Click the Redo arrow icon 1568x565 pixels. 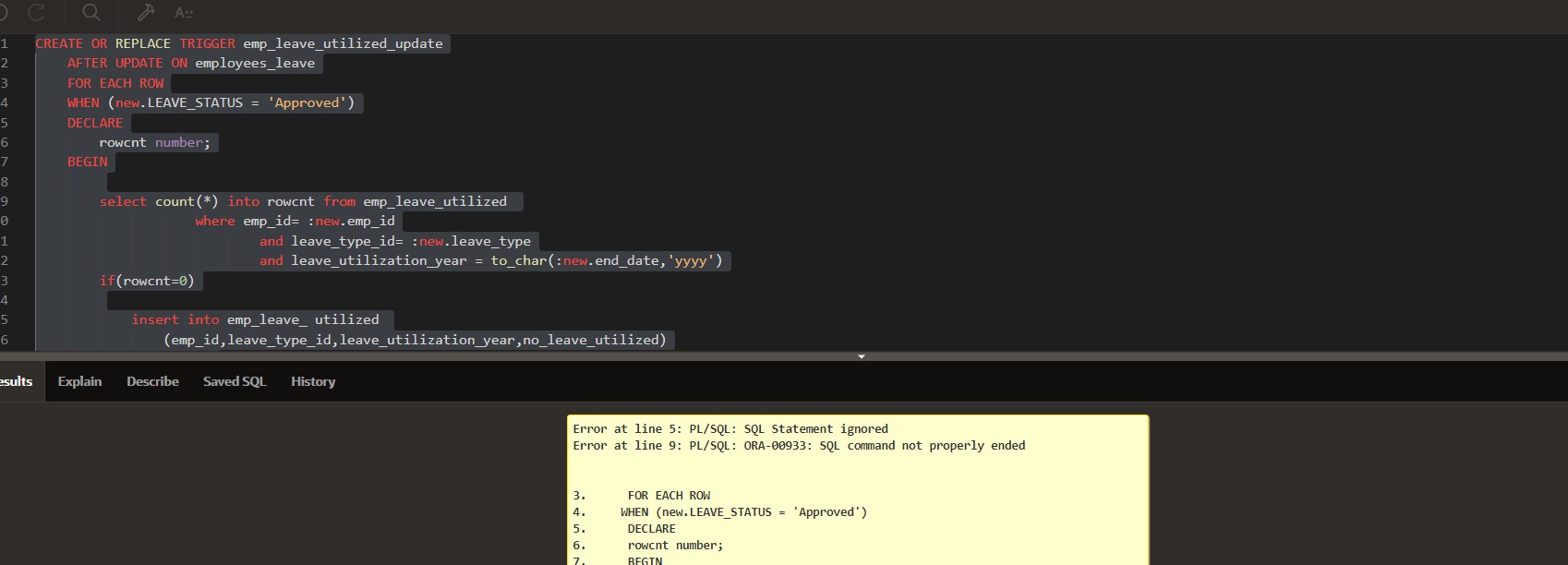click(x=37, y=12)
